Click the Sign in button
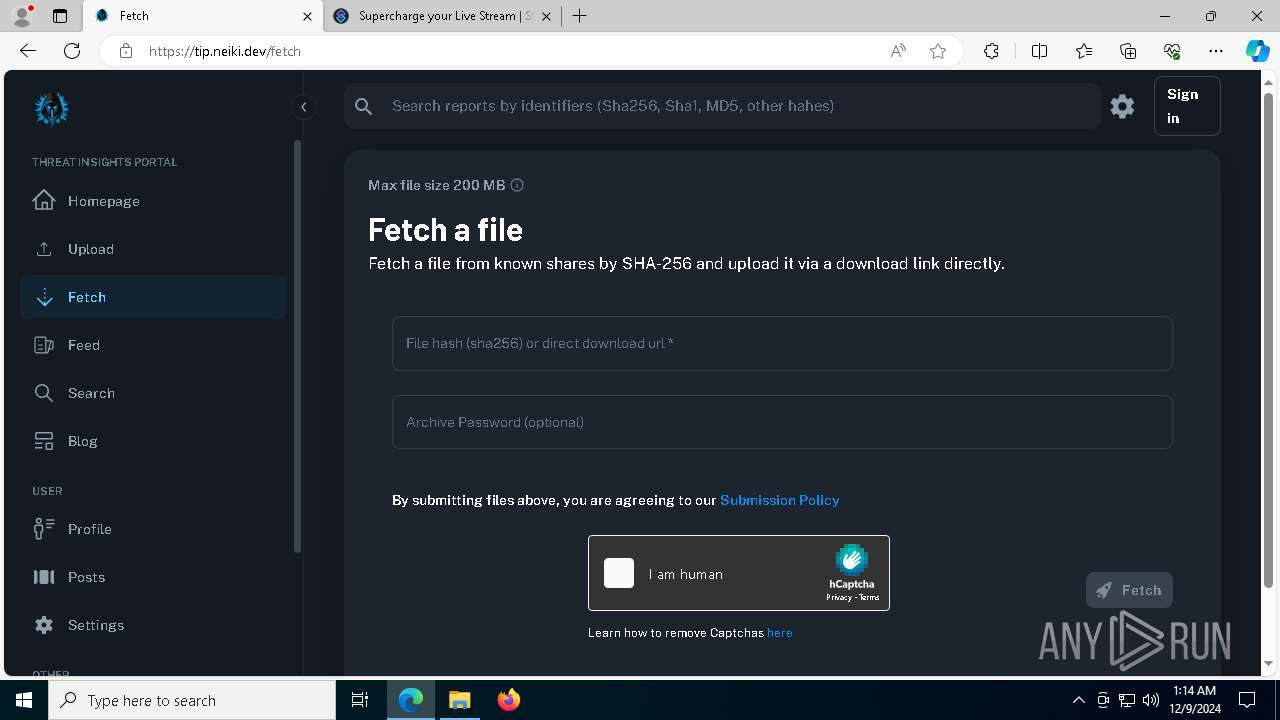 [1187, 106]
